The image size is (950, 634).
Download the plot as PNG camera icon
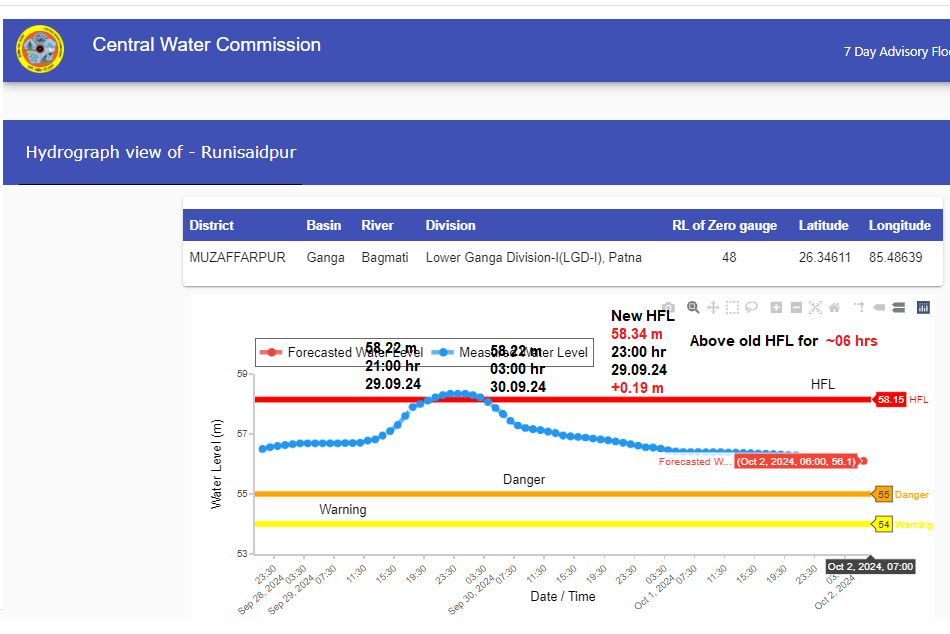click(x=669, y=308)
